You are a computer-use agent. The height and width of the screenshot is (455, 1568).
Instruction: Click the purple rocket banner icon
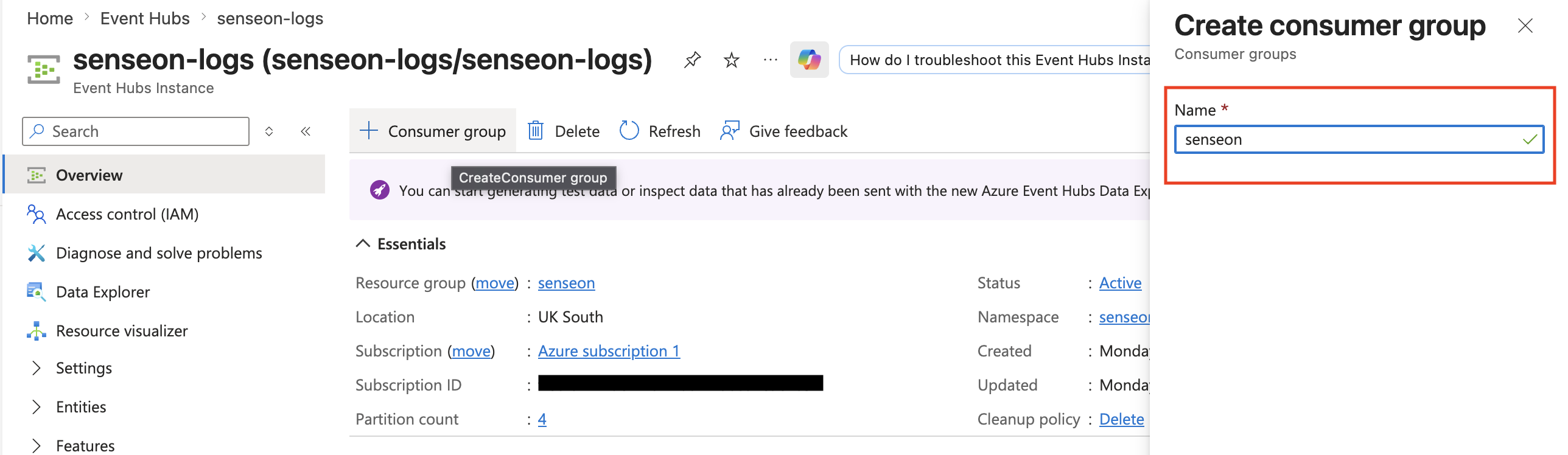(x=380, y=190)
